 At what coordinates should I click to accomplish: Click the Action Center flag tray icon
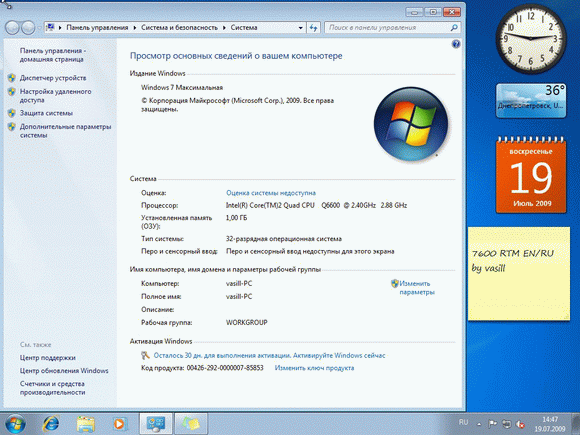(492, 424)
